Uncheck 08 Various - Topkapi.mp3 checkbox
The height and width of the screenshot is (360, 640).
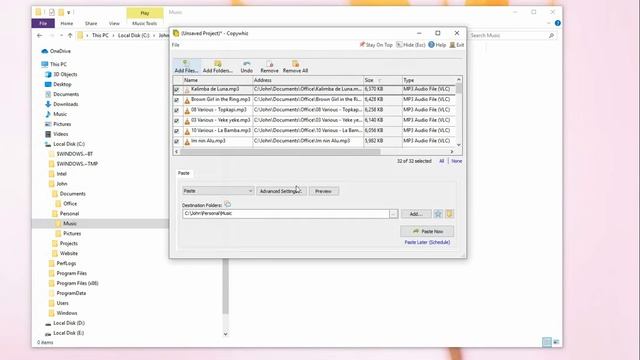click(177, 110)
